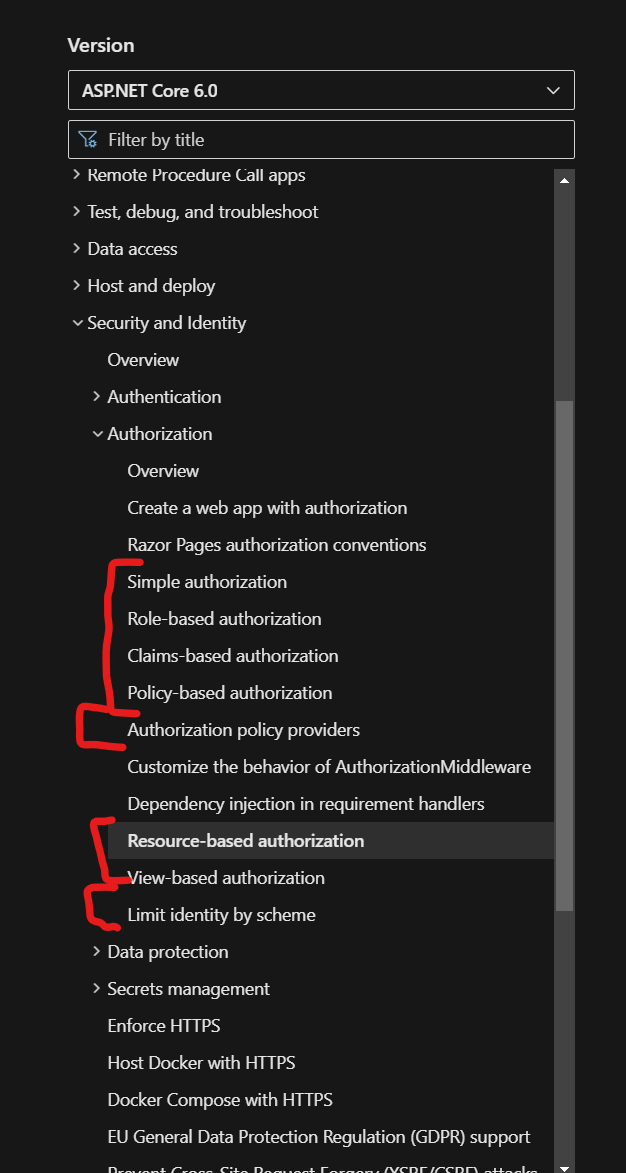The image size is (626, 1173).
Task: Expand the Authentication node
Action: 97,397
